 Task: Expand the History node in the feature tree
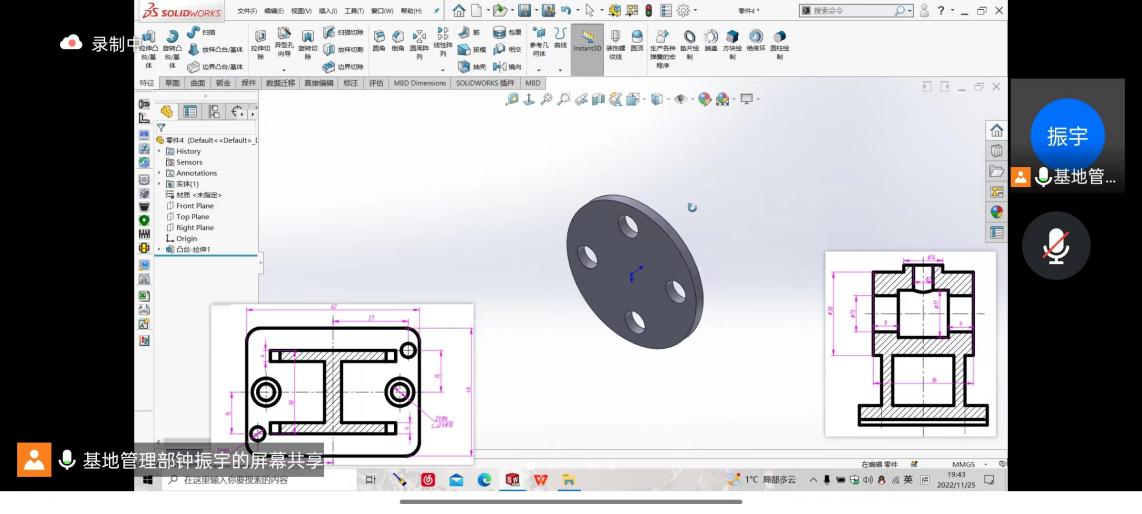[x=159, y=151]
